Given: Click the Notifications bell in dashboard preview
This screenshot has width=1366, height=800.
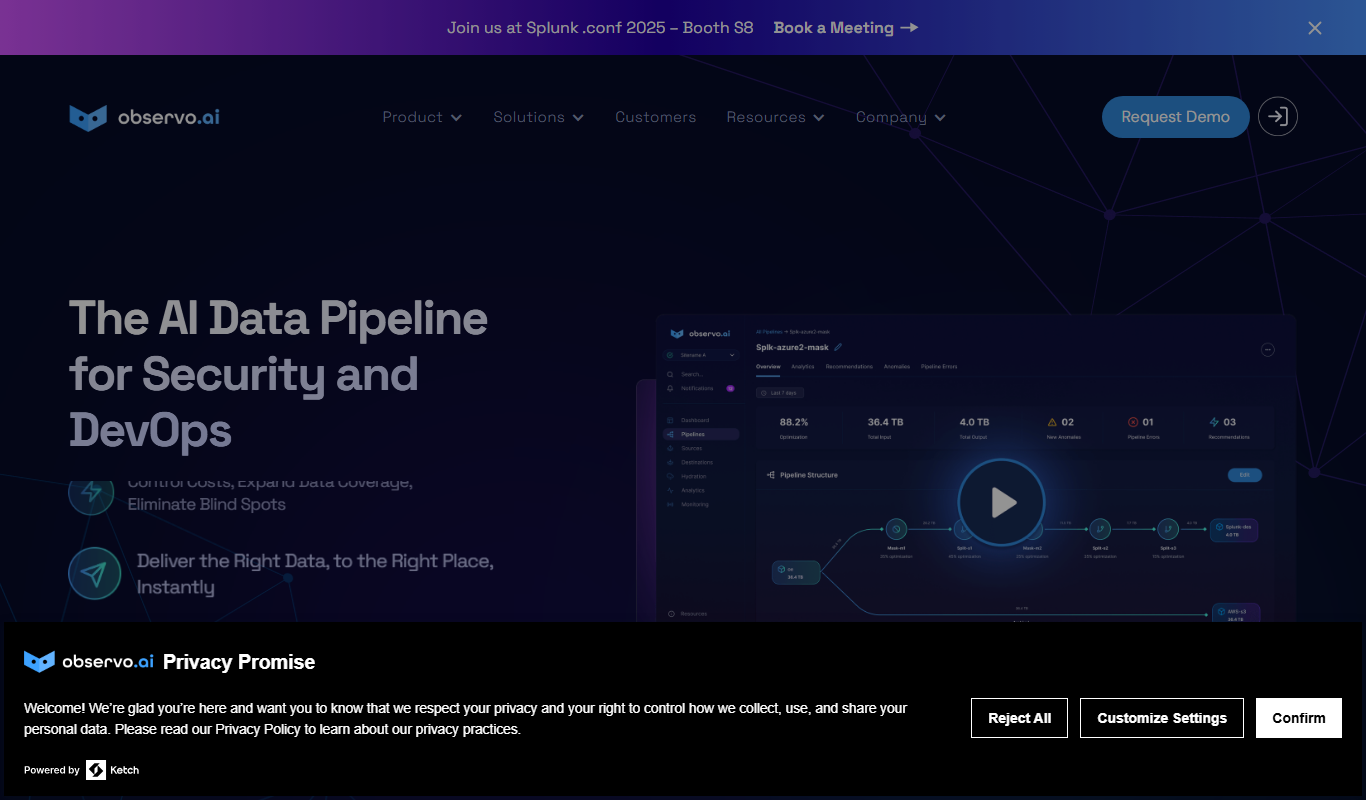Looking at the screenshot, I should tap(669, 388).
